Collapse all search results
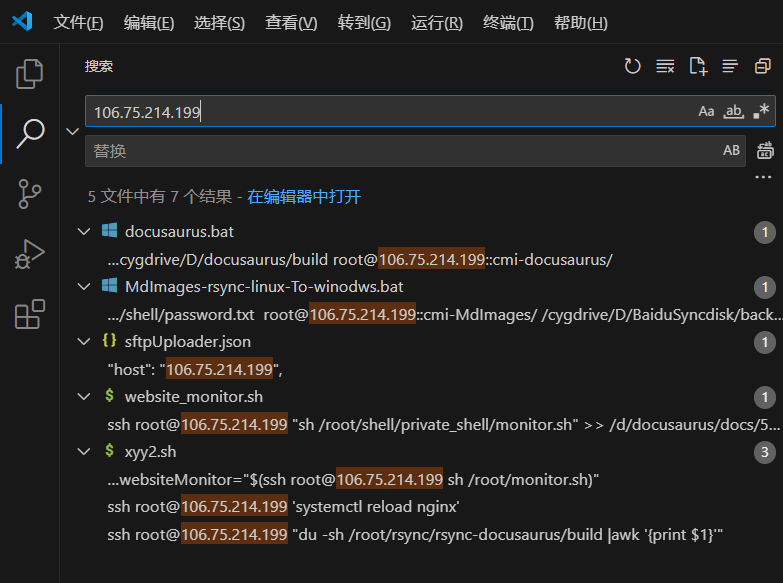Image resolution: width=783 pixels, height=583 pixels. tap(763, 66)
